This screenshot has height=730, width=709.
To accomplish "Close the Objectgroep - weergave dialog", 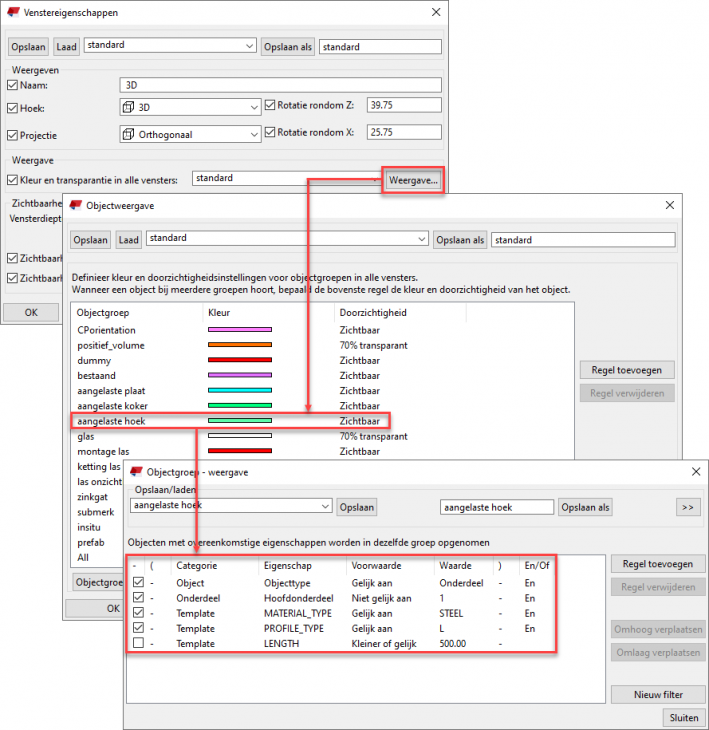I will (x=695, y=472).
